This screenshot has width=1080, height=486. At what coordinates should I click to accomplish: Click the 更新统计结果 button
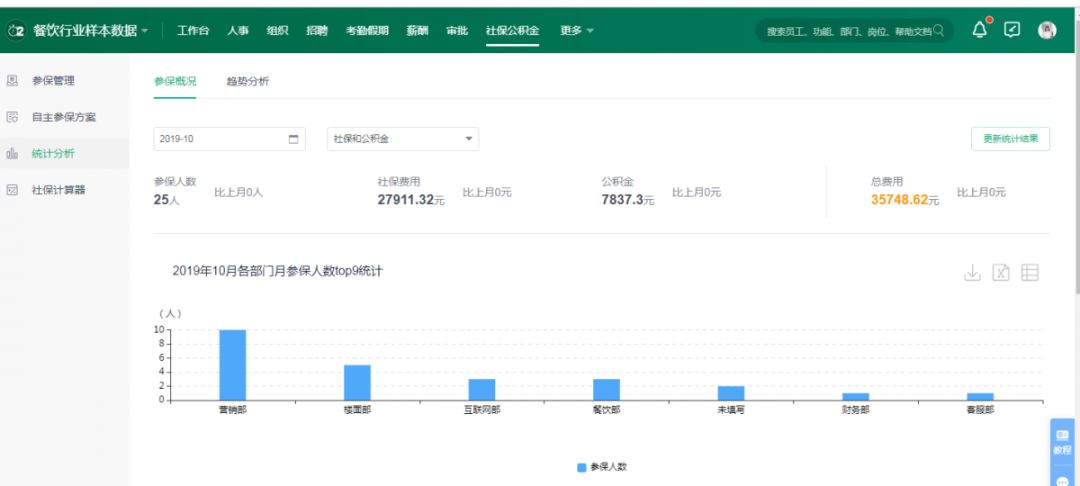coord(1010,139)
